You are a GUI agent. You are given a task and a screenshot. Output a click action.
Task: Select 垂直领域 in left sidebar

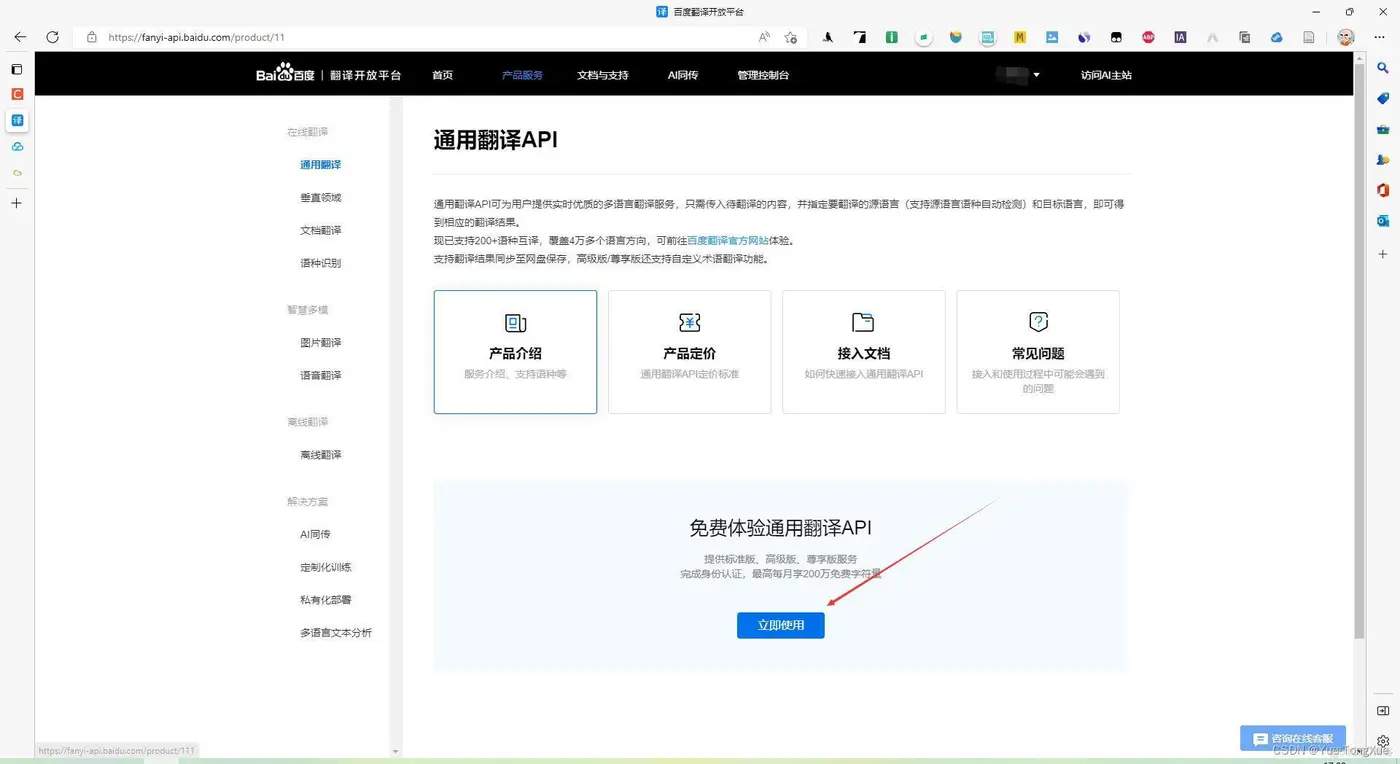(320, 198)
